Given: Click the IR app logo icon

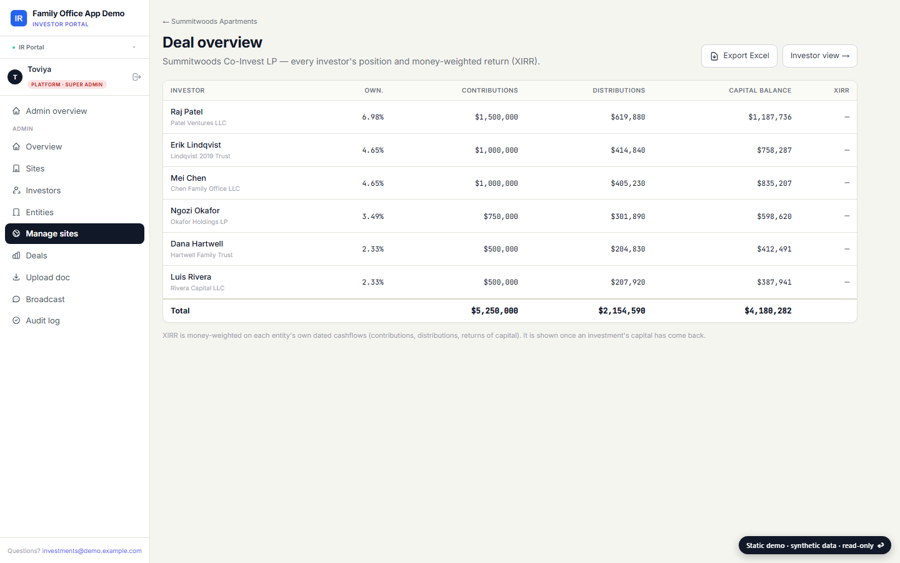Looking at the screenshot, I should click(18, 18).
